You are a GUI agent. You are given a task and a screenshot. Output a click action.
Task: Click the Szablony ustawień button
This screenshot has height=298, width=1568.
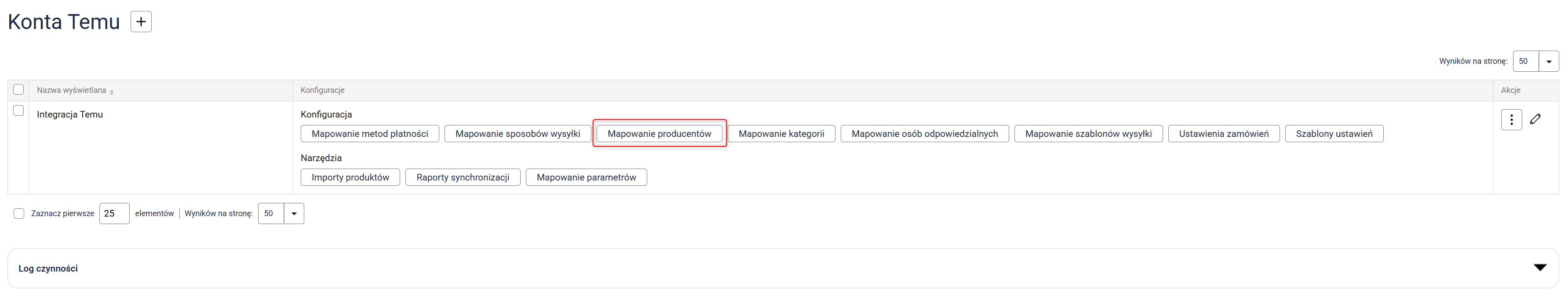tap(1334, 133)
